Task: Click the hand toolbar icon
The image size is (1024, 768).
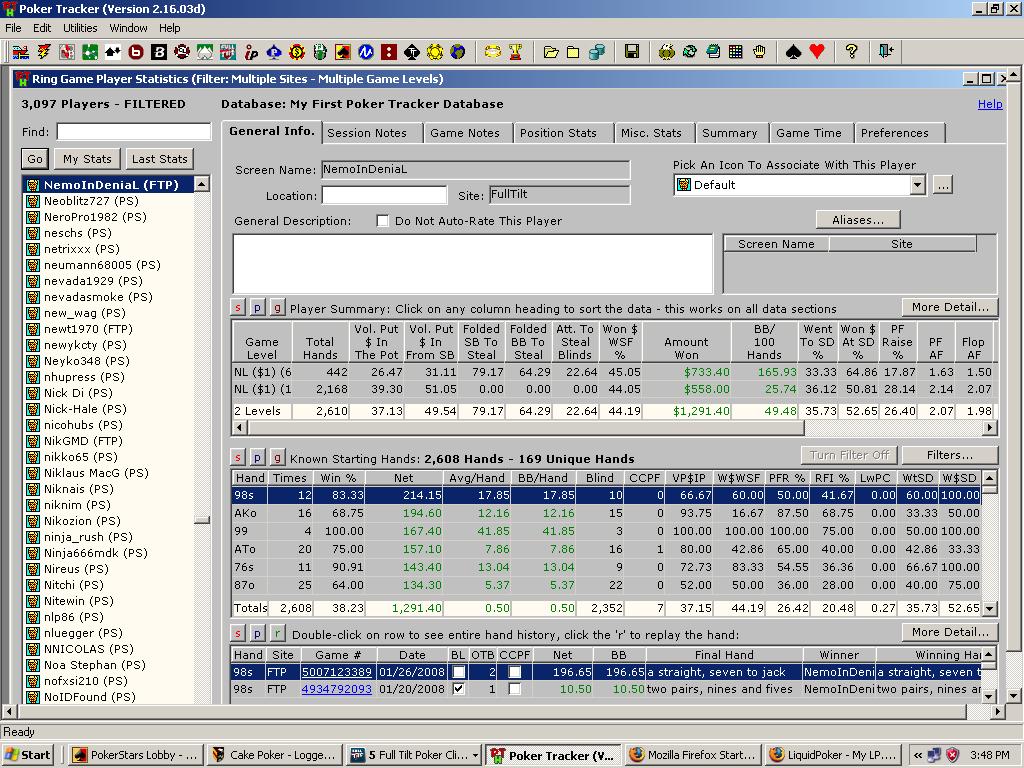Action: (759, 52)
